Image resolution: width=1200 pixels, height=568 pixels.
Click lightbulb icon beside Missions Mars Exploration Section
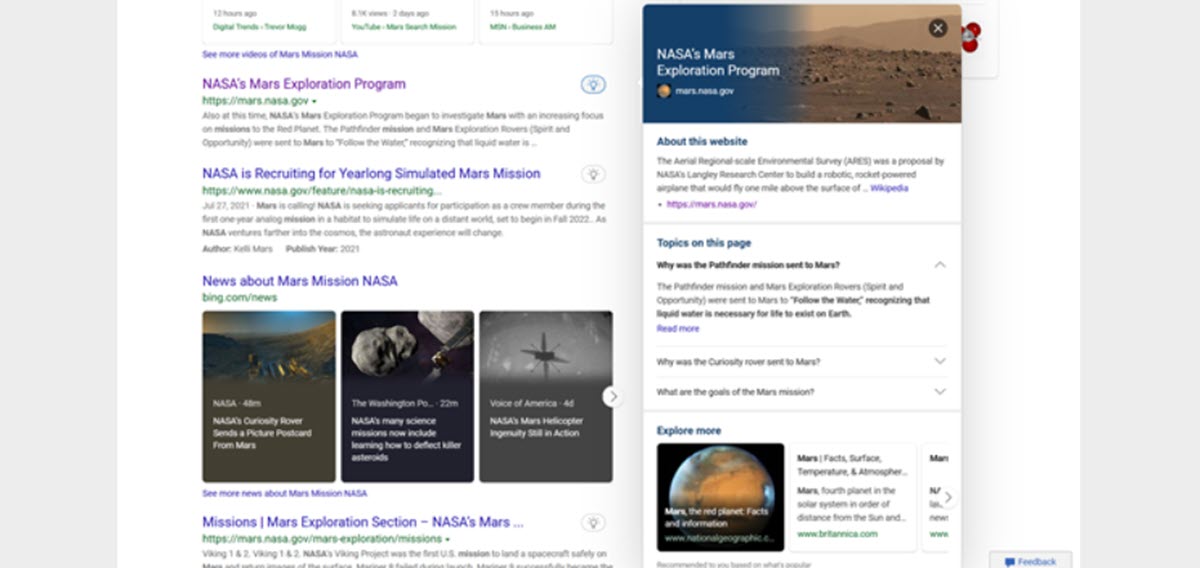pyautogui.click(x=593, y=522)
